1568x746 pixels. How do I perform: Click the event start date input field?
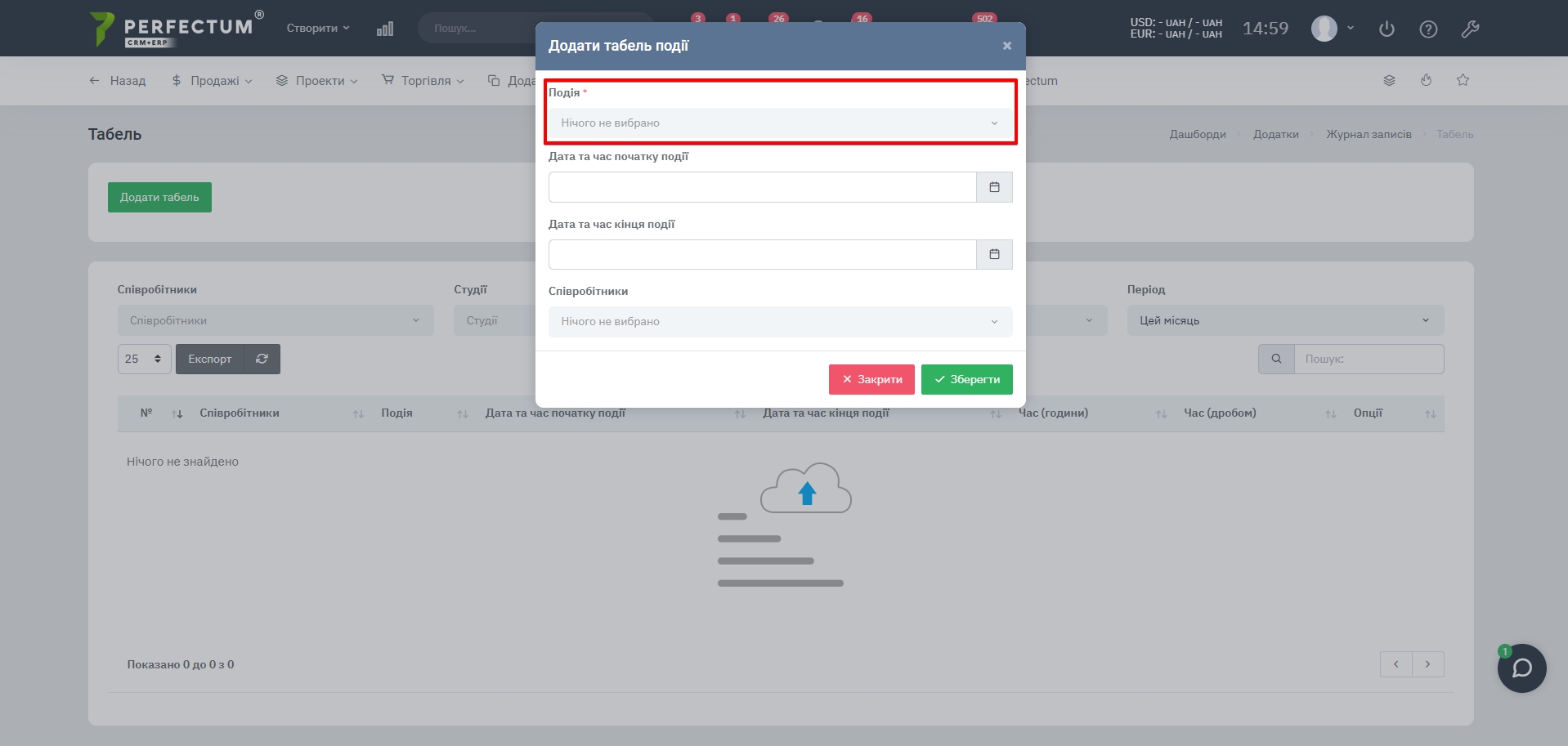click(762, 187)
